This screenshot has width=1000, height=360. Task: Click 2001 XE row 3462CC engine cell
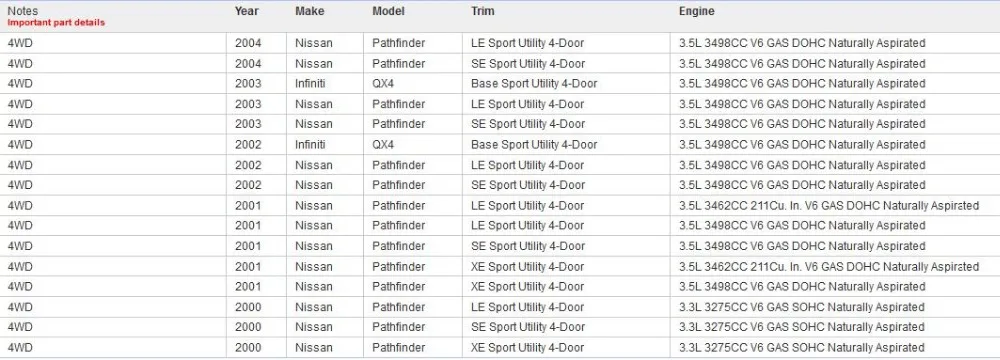[x=835, y=267]
